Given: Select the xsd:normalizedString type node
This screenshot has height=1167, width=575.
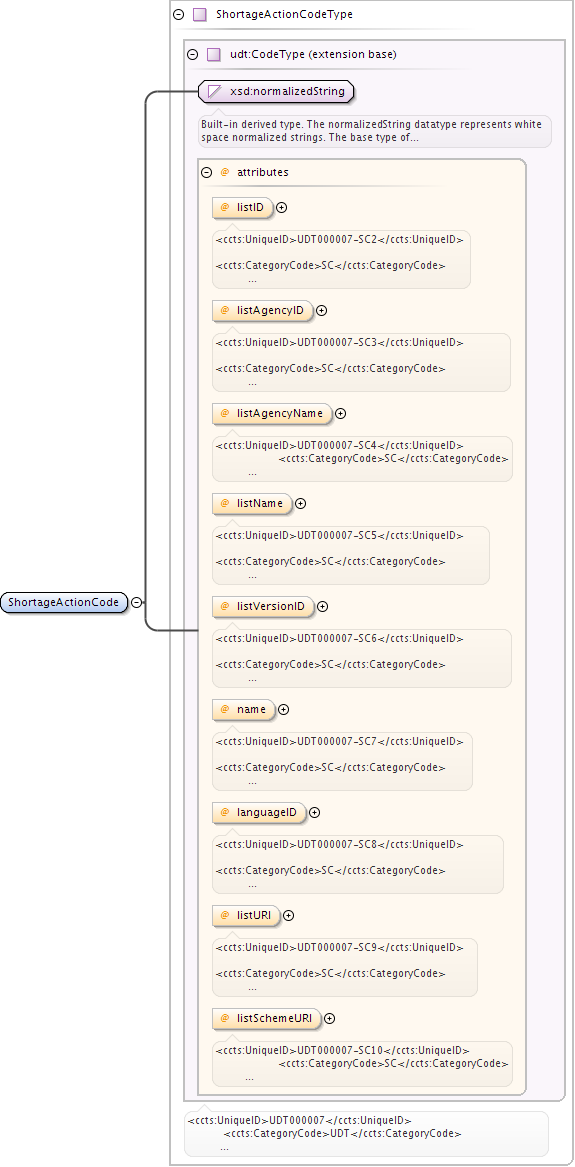Looking at the screenshot, I should (x=276, y=92).
